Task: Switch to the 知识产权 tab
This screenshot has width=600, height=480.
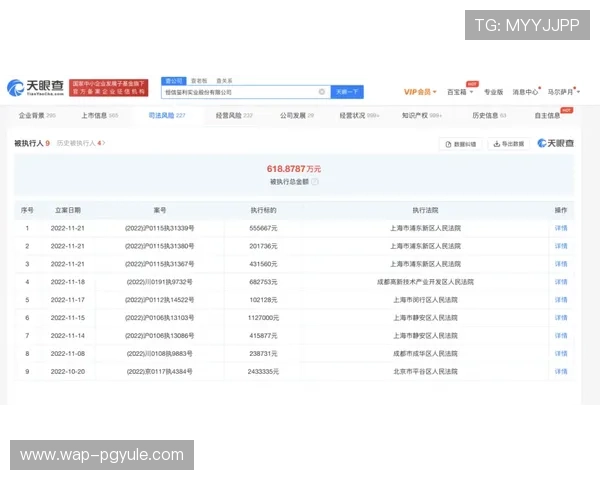Action: pyautogui.click(x=422, y=115)
